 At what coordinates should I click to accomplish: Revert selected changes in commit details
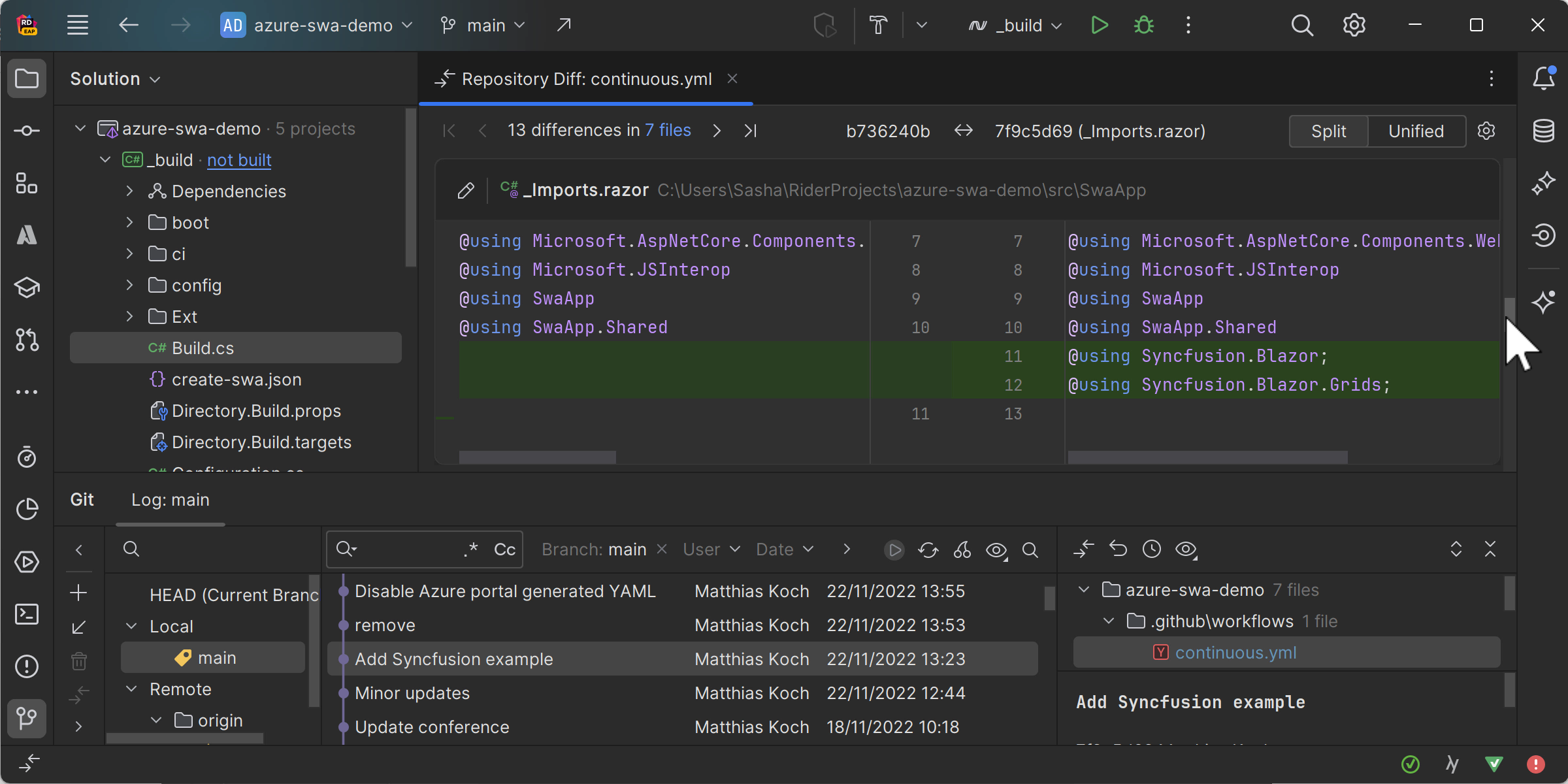click(x=1118, y=549)
